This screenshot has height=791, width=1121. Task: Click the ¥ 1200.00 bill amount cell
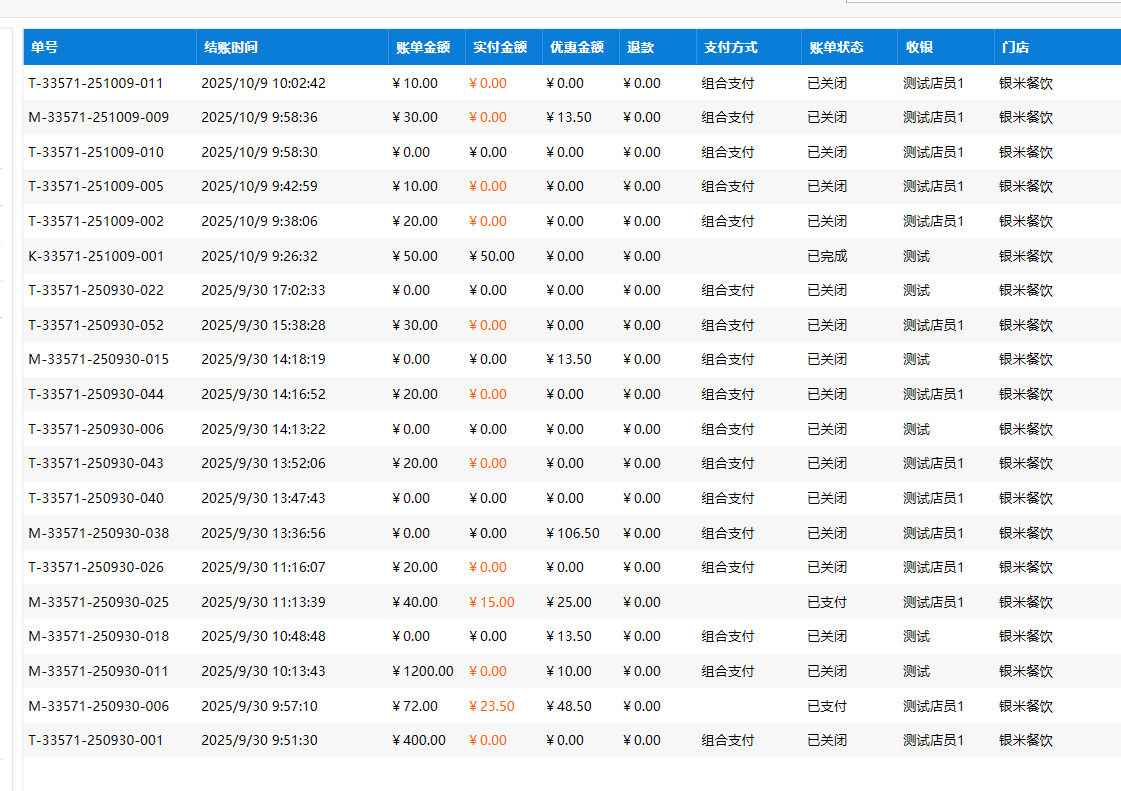click(x=423, y=671)
